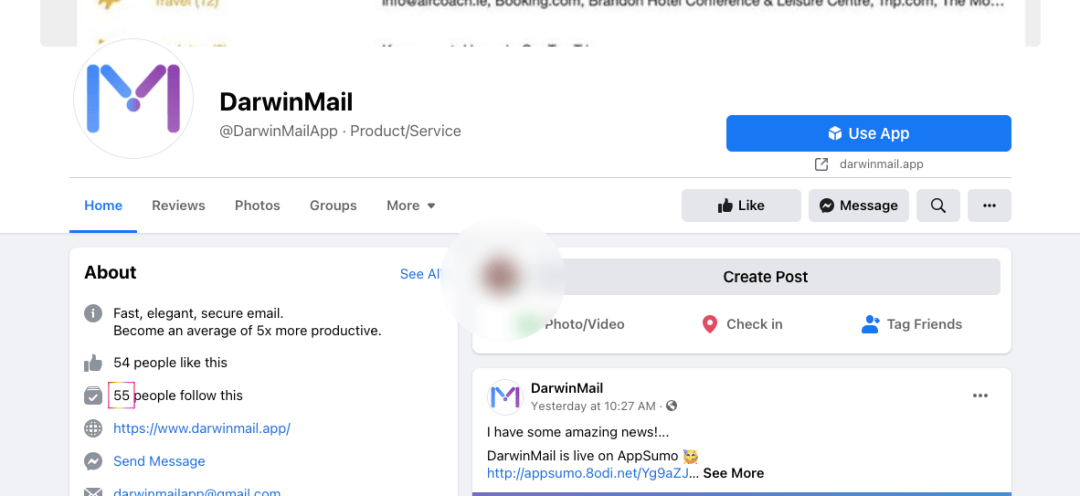
Task: Click See All in About section
Action: point(420,274)
